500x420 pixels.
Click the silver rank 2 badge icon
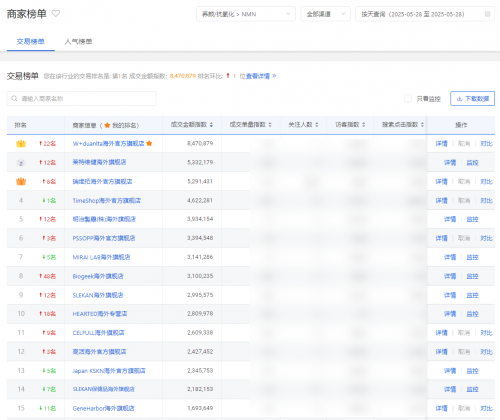coord(21,163)
